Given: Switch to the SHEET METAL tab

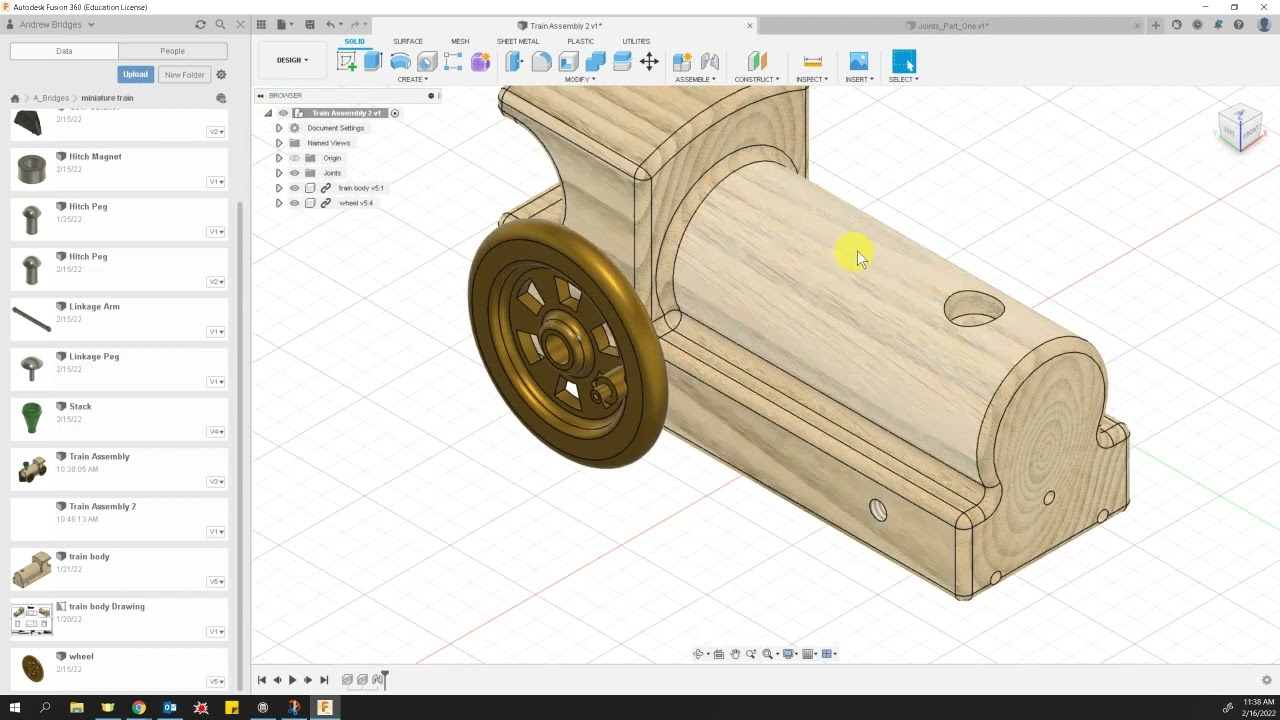Looking at the screenshot, I should point(518,41).
